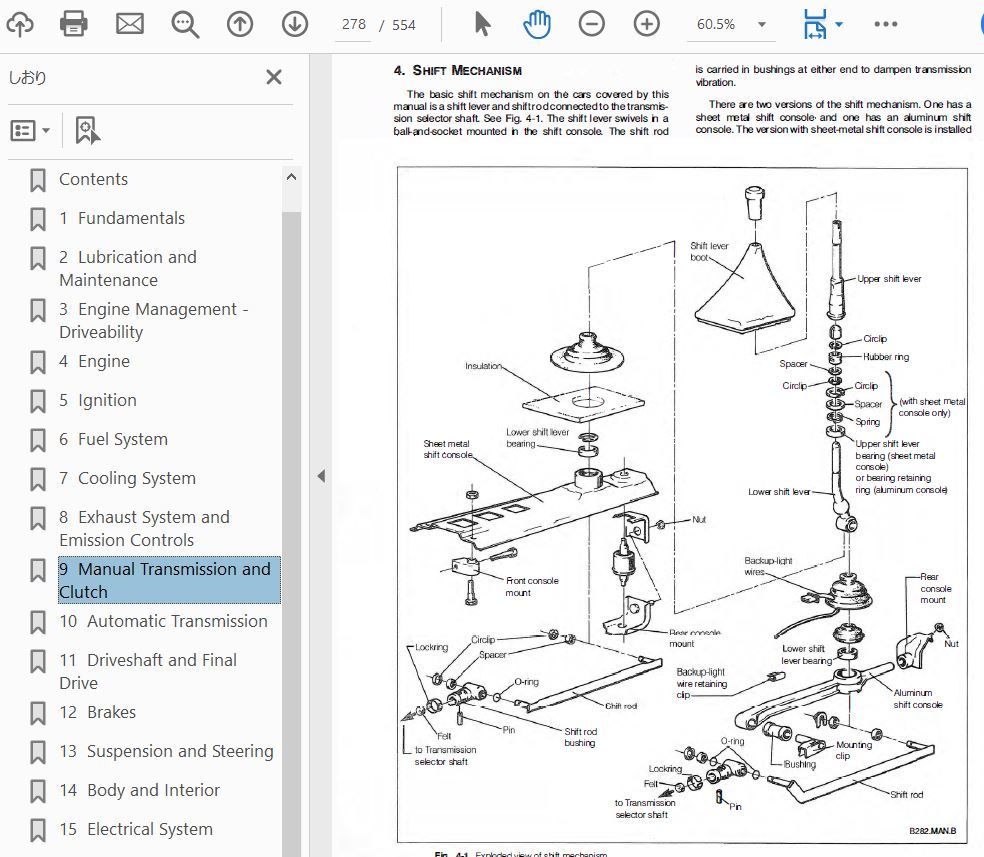
Task: Click bookmark icon beside 15 Electrical System
Action: pyautogui.click(x=38, y=829)
